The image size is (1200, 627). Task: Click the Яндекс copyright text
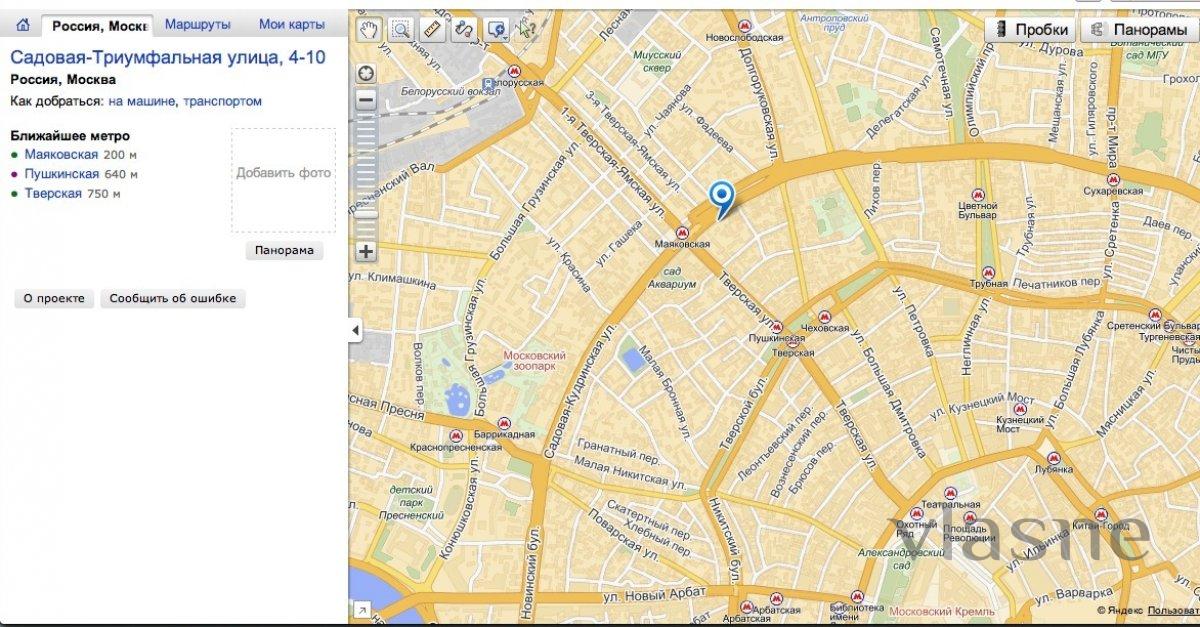[1119, 609]
